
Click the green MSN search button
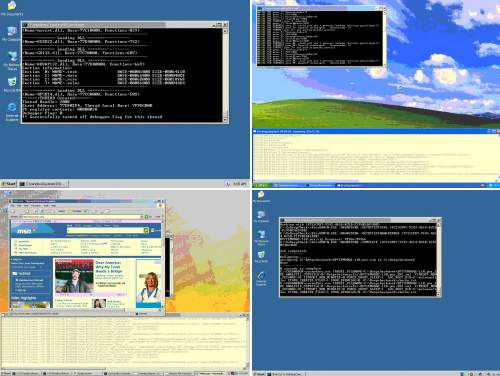(x=146, y=230)
